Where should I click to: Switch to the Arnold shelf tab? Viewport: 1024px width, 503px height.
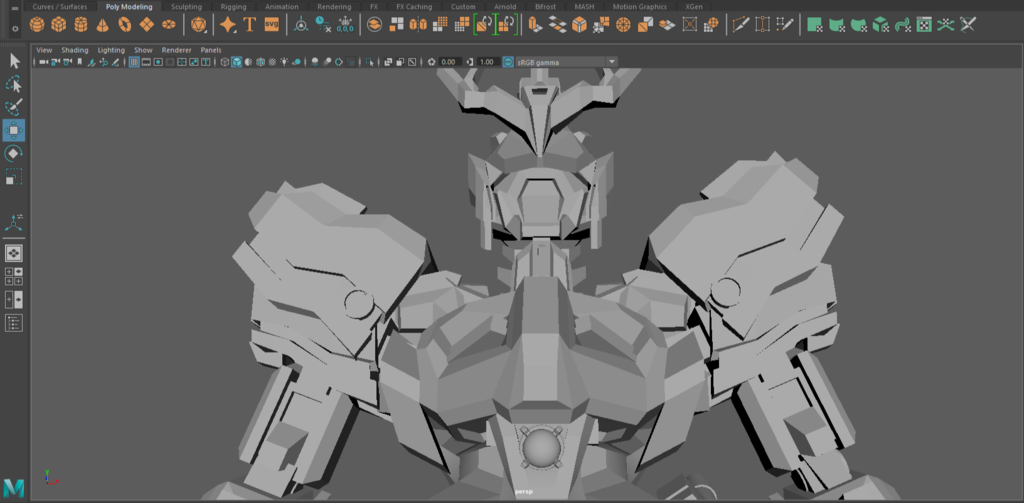click(x=505, y=7)
